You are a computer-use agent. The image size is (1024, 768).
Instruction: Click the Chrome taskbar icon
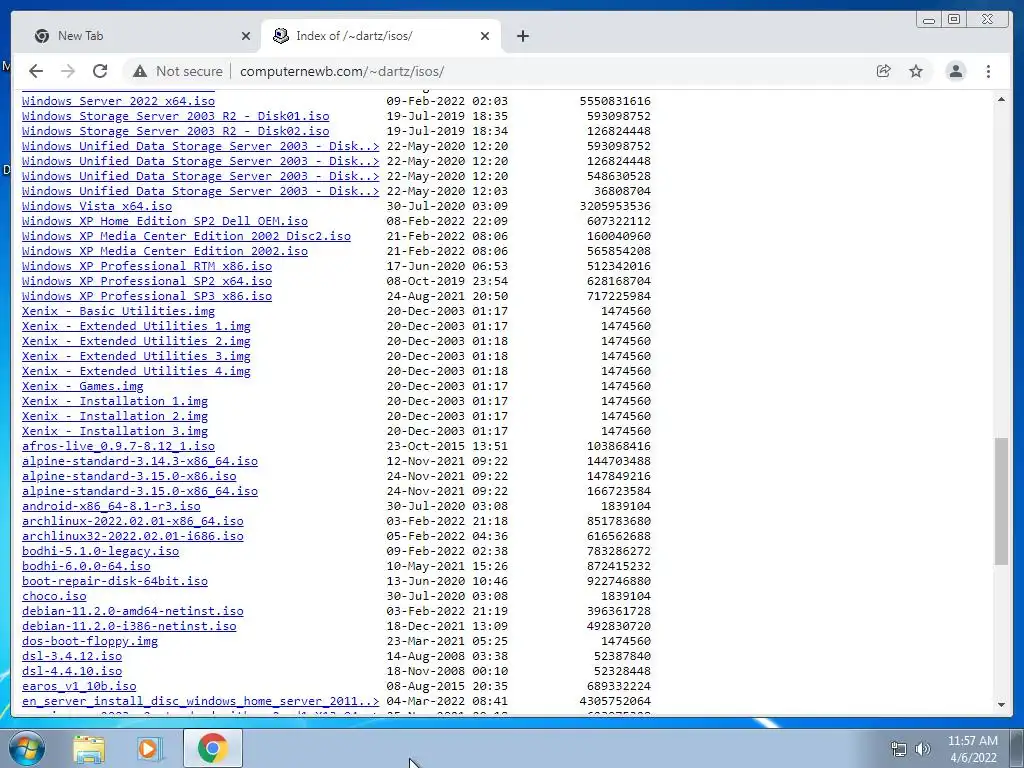coord(213,748)
